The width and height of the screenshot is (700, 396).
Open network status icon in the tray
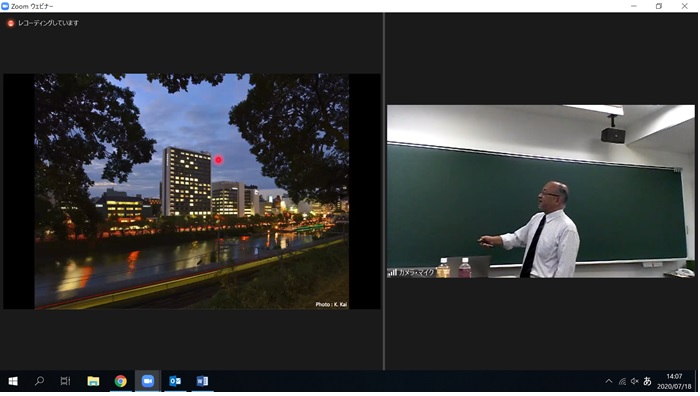coord(622,381)
